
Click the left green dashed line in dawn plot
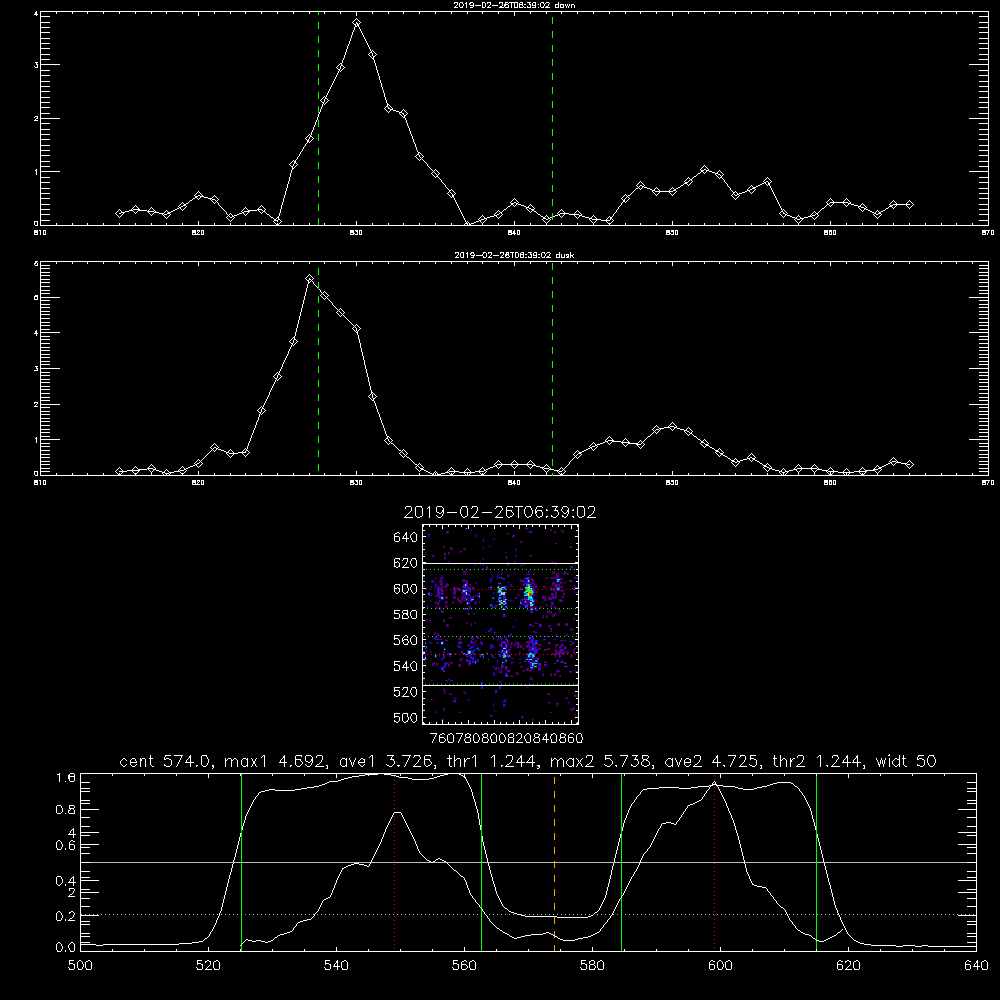click(318, 119)
